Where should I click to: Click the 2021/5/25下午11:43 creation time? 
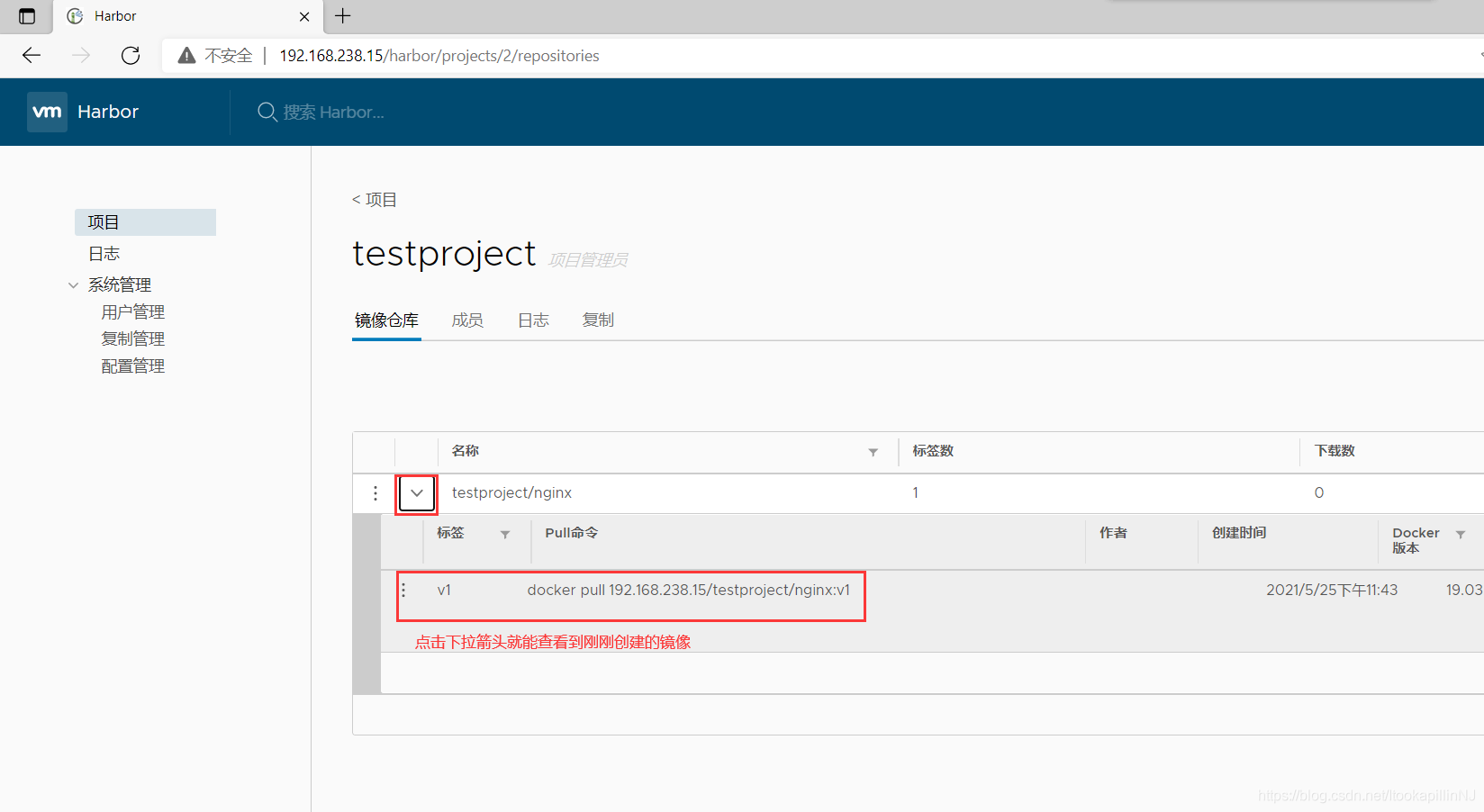pyautogui.click(x=1332, y=591)
